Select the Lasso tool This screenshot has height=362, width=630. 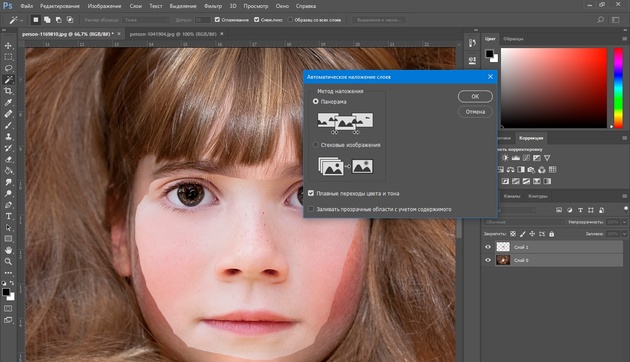click(8, 68)
